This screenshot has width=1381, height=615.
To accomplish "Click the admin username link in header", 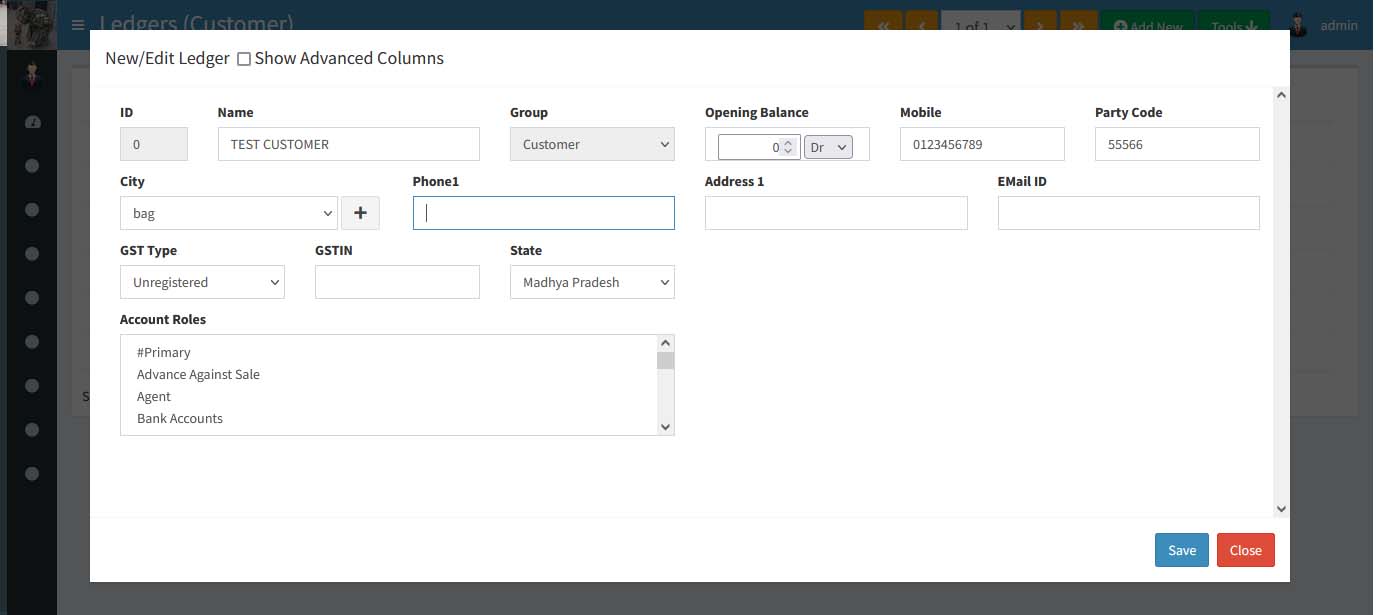I will point(1339,25).
